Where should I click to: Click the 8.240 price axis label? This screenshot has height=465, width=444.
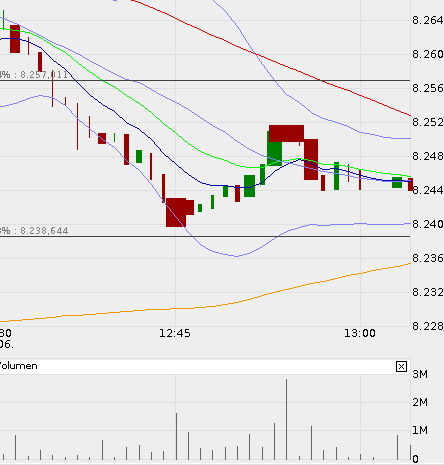point(428,224)
